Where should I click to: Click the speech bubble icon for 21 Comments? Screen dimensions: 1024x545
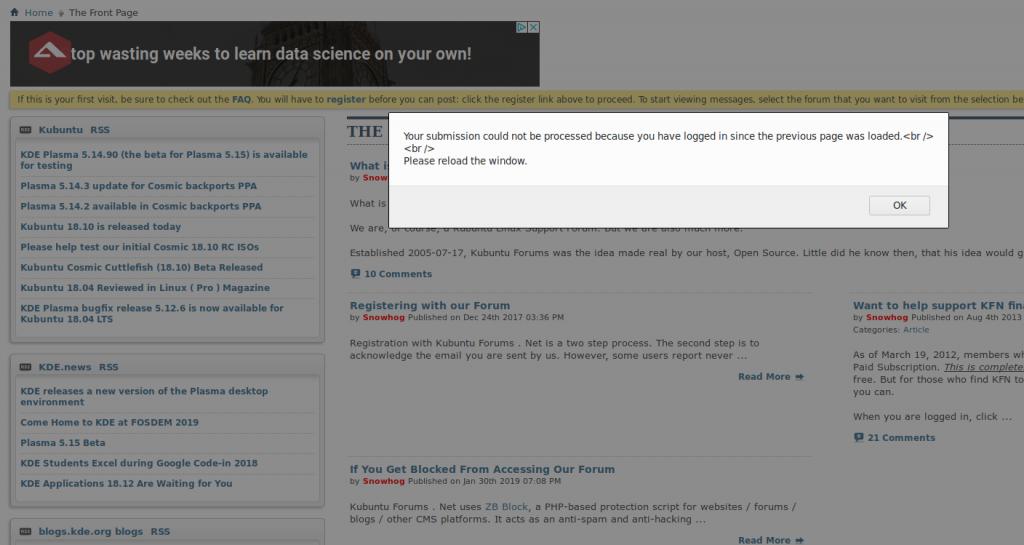click(x=859, y=438)
